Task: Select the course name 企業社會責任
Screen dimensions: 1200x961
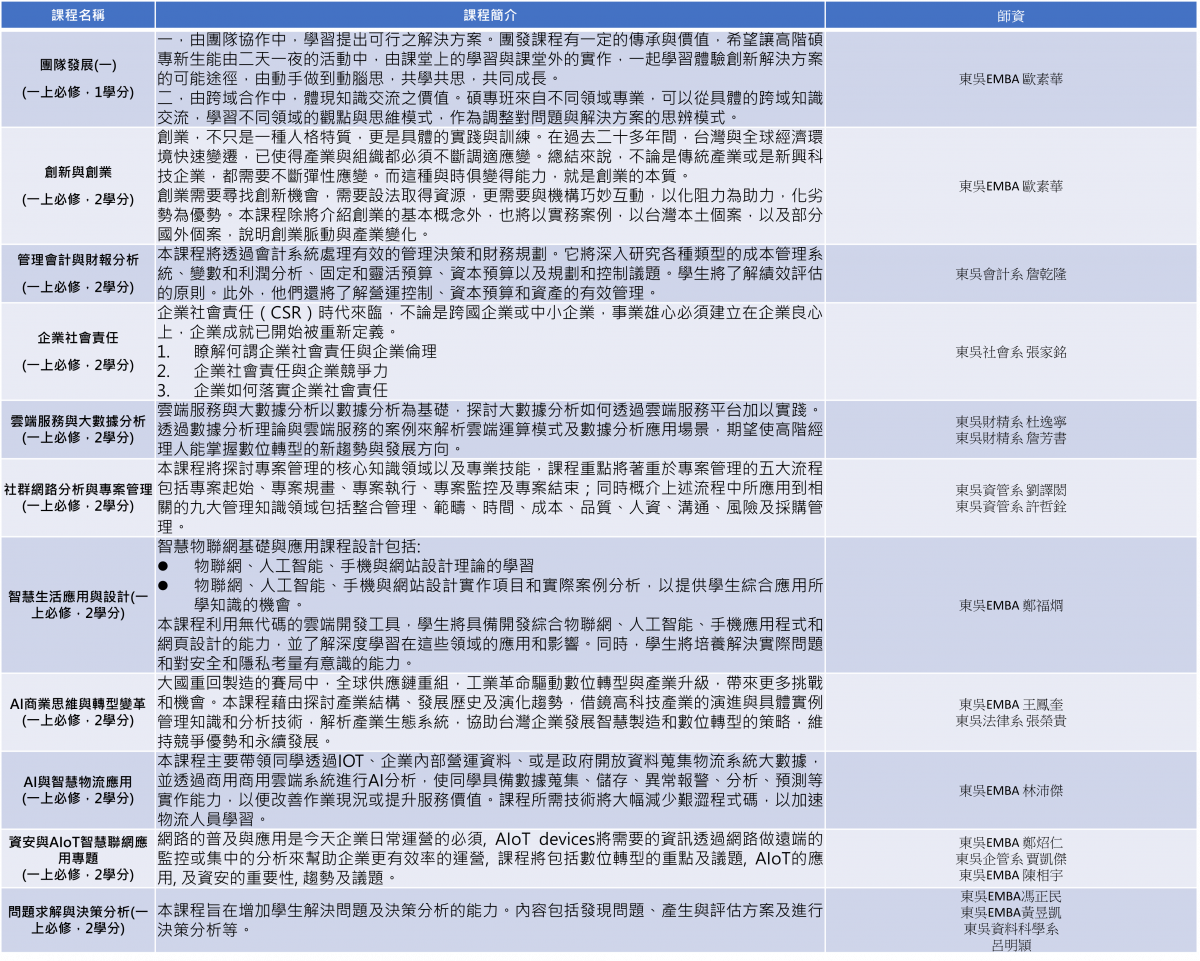Action: (x=78, y=338)
